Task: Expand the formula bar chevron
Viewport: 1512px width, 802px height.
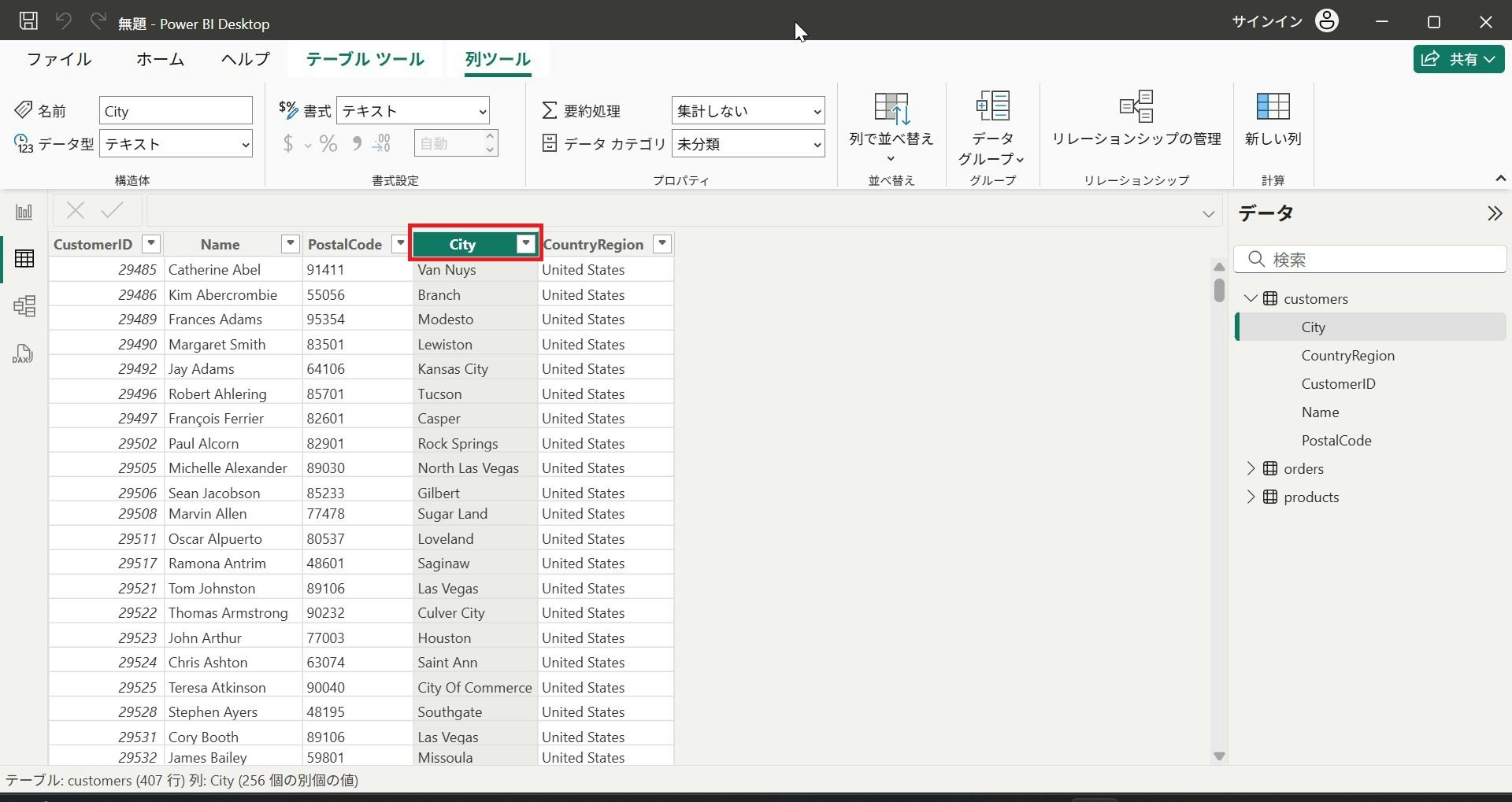Action: (x=1208, y=213)
